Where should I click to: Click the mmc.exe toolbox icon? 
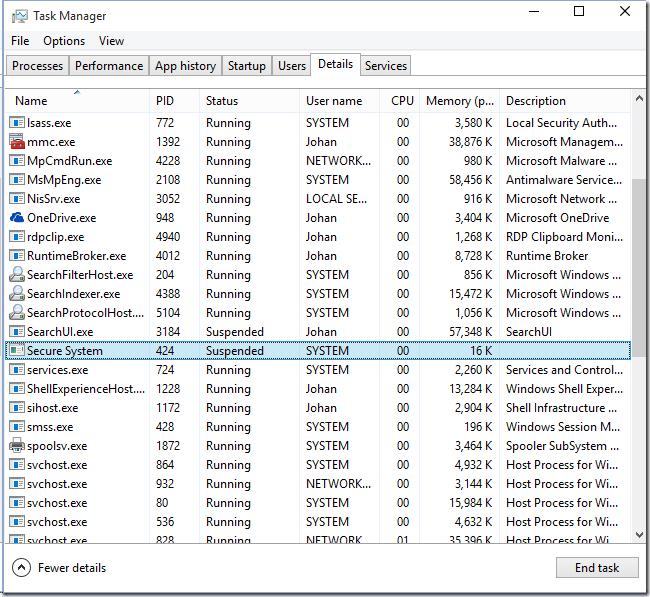coord(17,142)
